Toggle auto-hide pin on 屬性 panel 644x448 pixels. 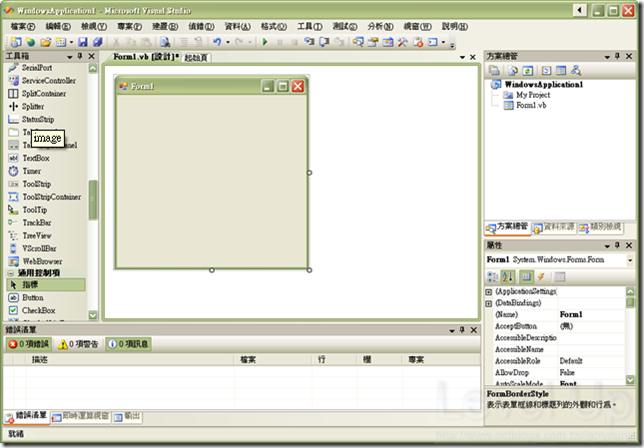pos(617,245)
